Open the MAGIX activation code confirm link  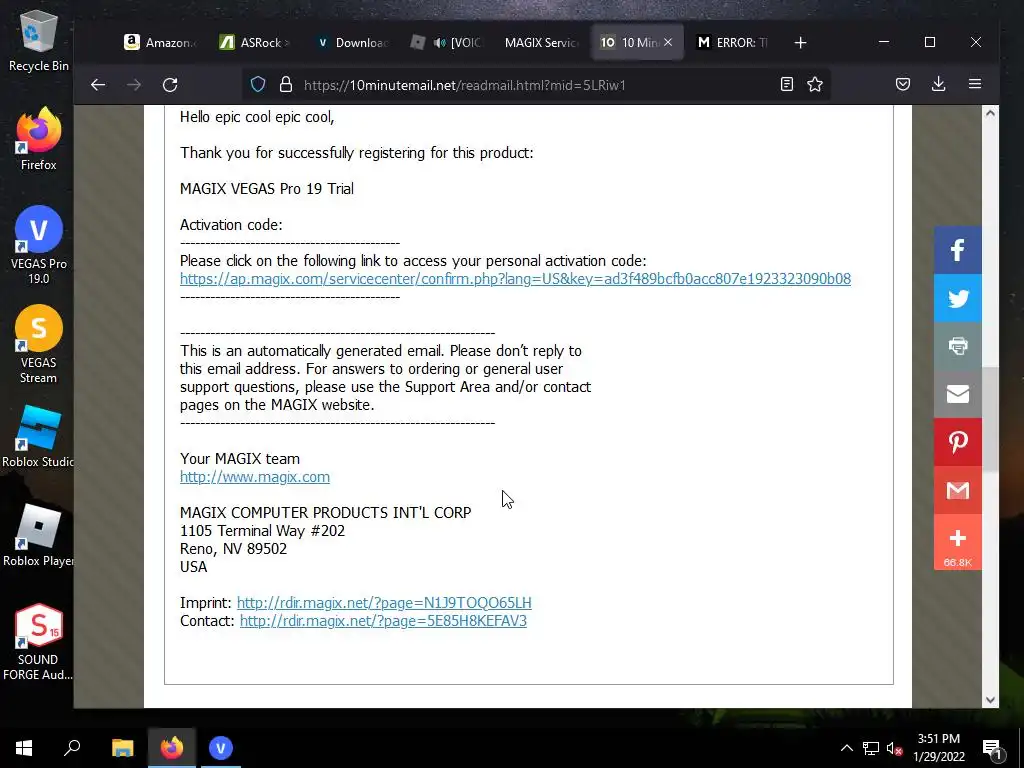(x=515, y=279)
